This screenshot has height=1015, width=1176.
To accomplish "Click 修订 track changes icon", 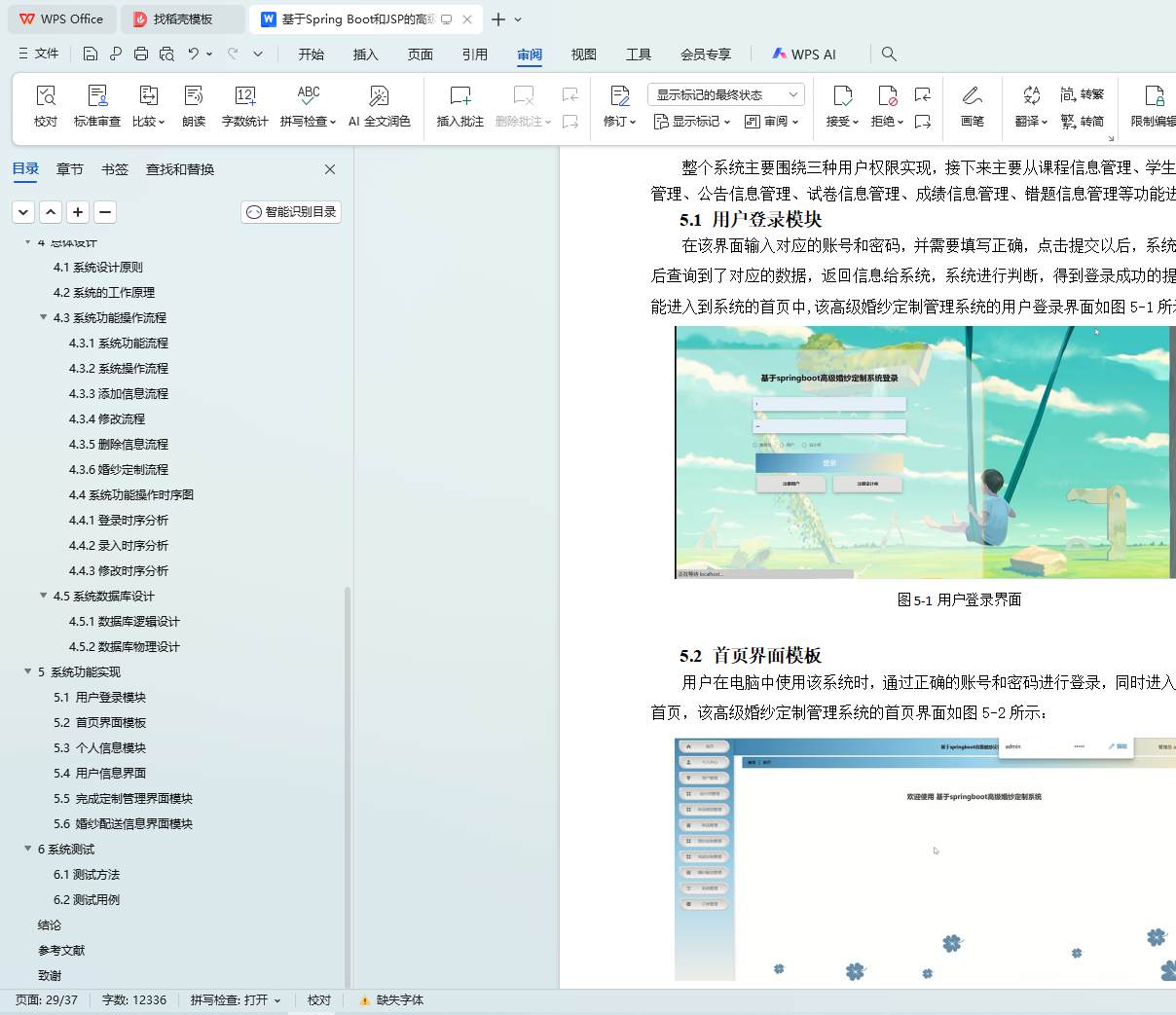I will click(620, 95).
